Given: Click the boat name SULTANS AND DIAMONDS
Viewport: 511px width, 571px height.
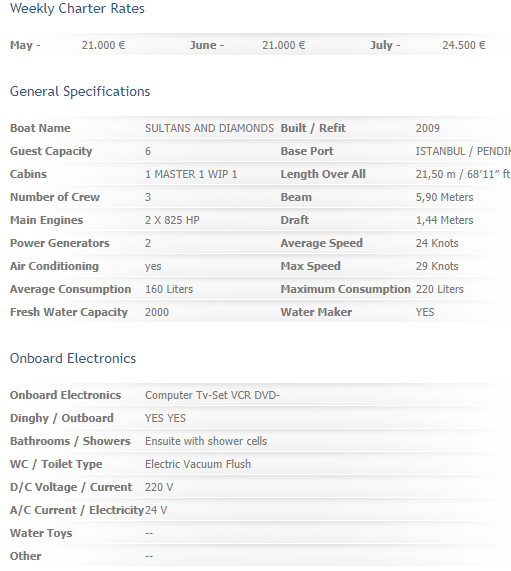Looking at the screenshot, I should coord(209,128).
